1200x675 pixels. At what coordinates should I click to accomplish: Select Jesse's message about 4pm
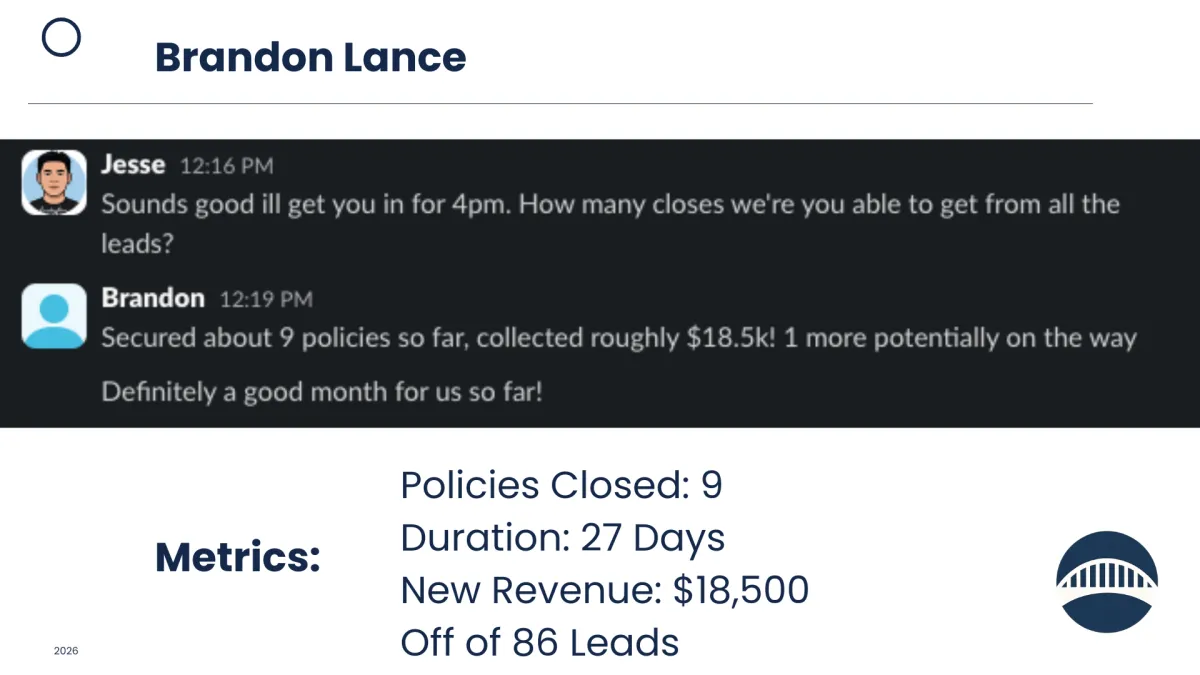coord(610,205)
